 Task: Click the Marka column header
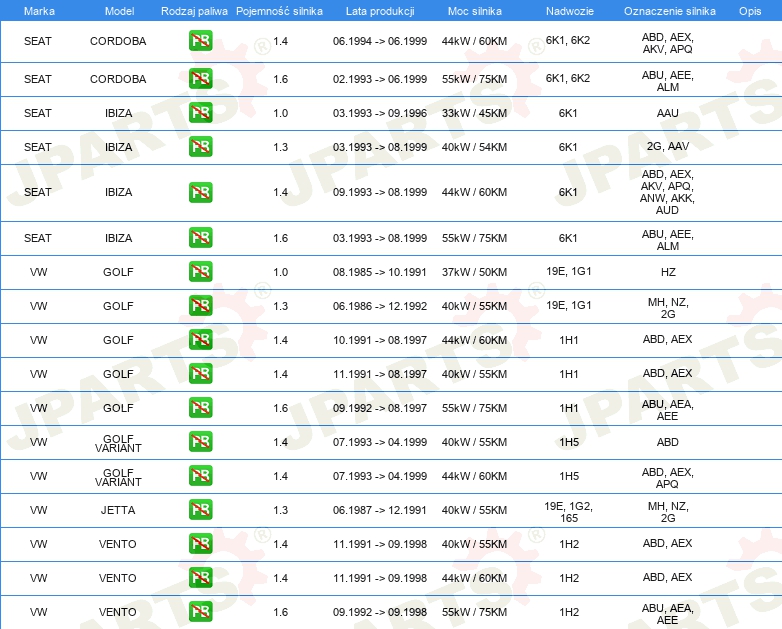[x=39, y=11]
